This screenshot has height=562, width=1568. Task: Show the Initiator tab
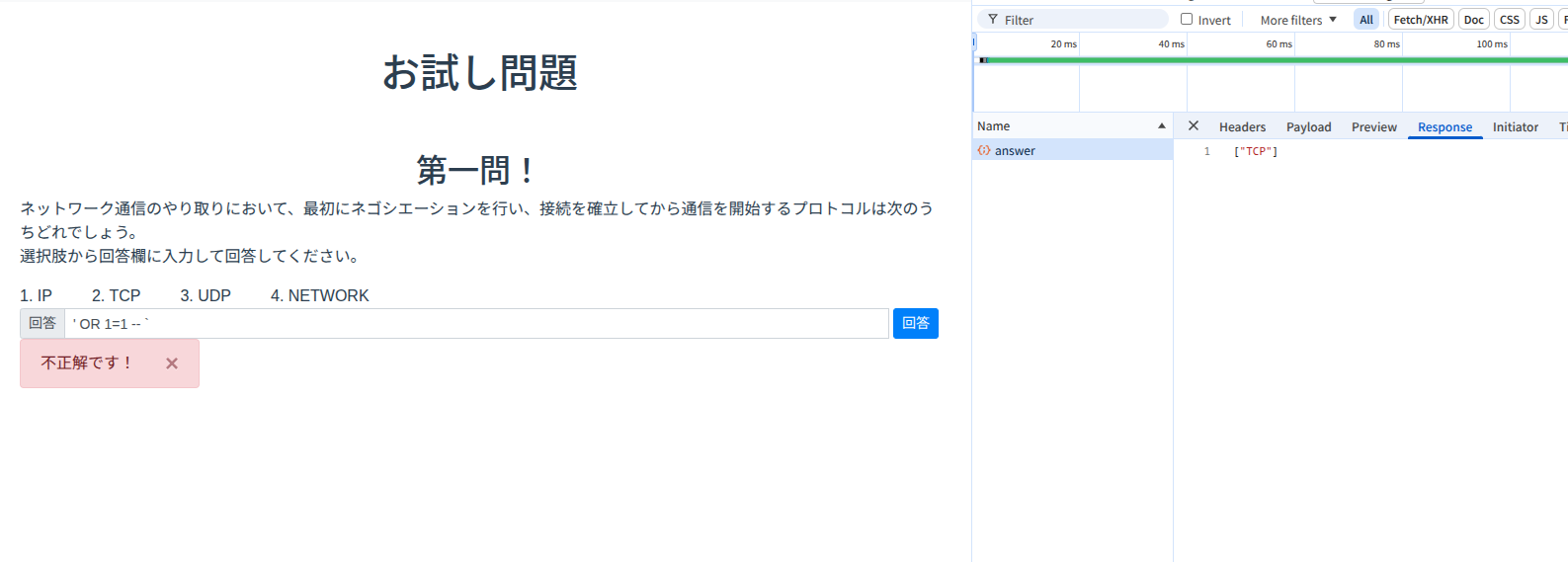(1515, 127)
